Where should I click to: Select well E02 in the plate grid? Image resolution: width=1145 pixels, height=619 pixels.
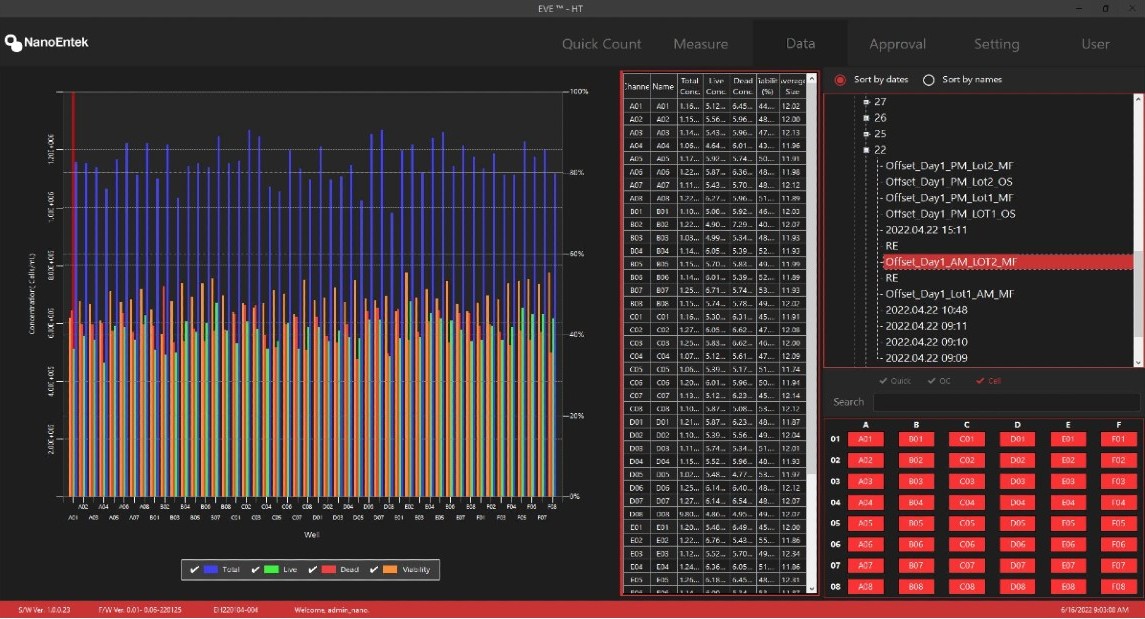click(x=1068, y=461)
